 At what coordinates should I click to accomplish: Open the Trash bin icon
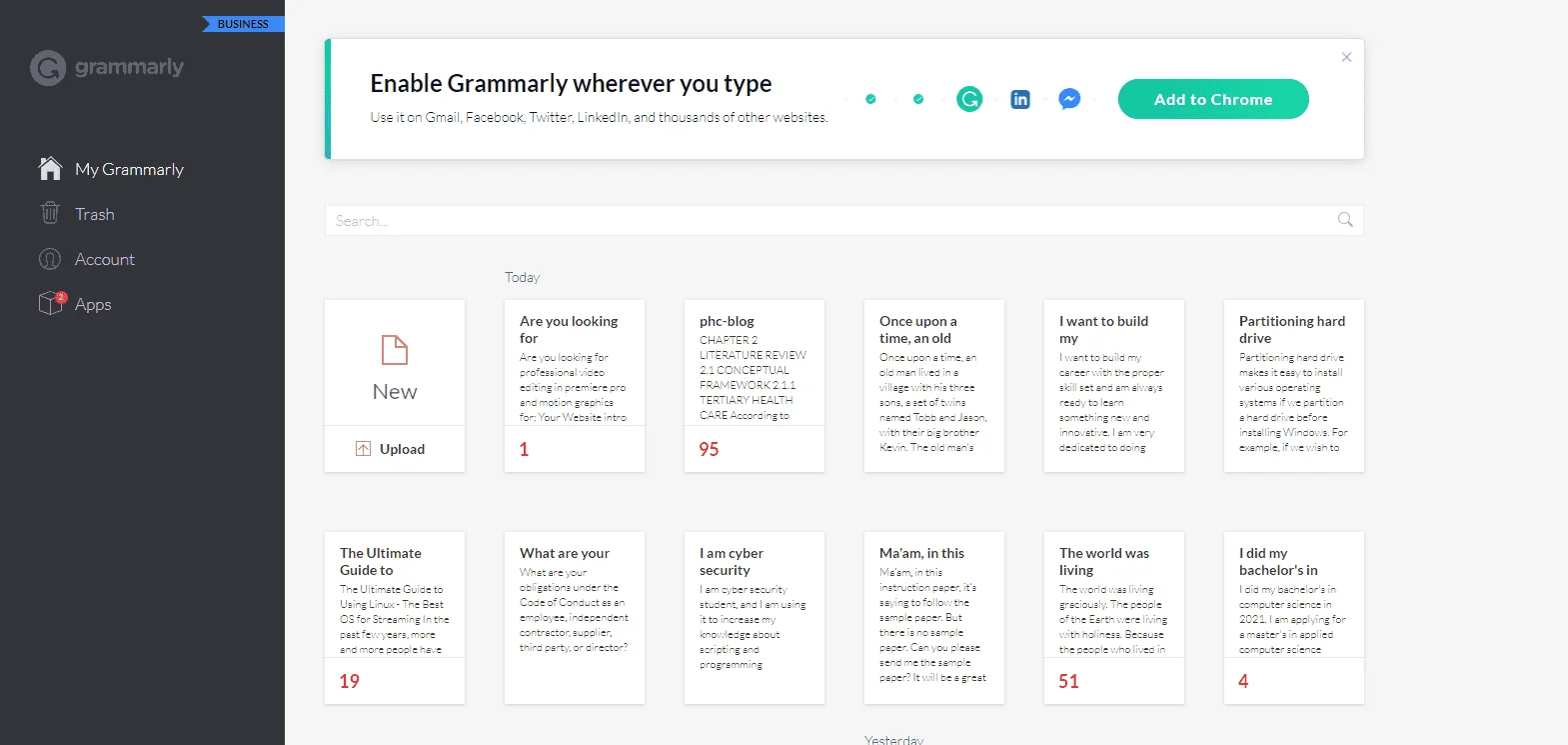pos(50,213)
